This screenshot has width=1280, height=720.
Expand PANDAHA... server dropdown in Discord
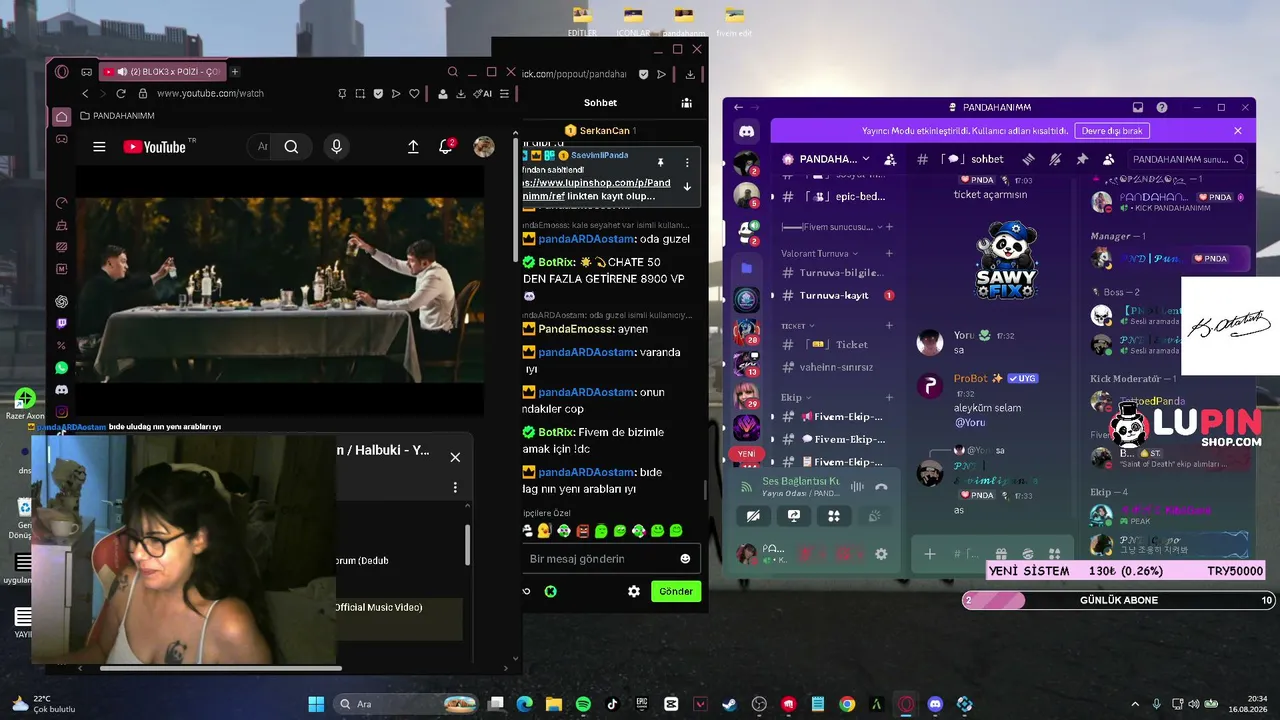pos(826,159)
